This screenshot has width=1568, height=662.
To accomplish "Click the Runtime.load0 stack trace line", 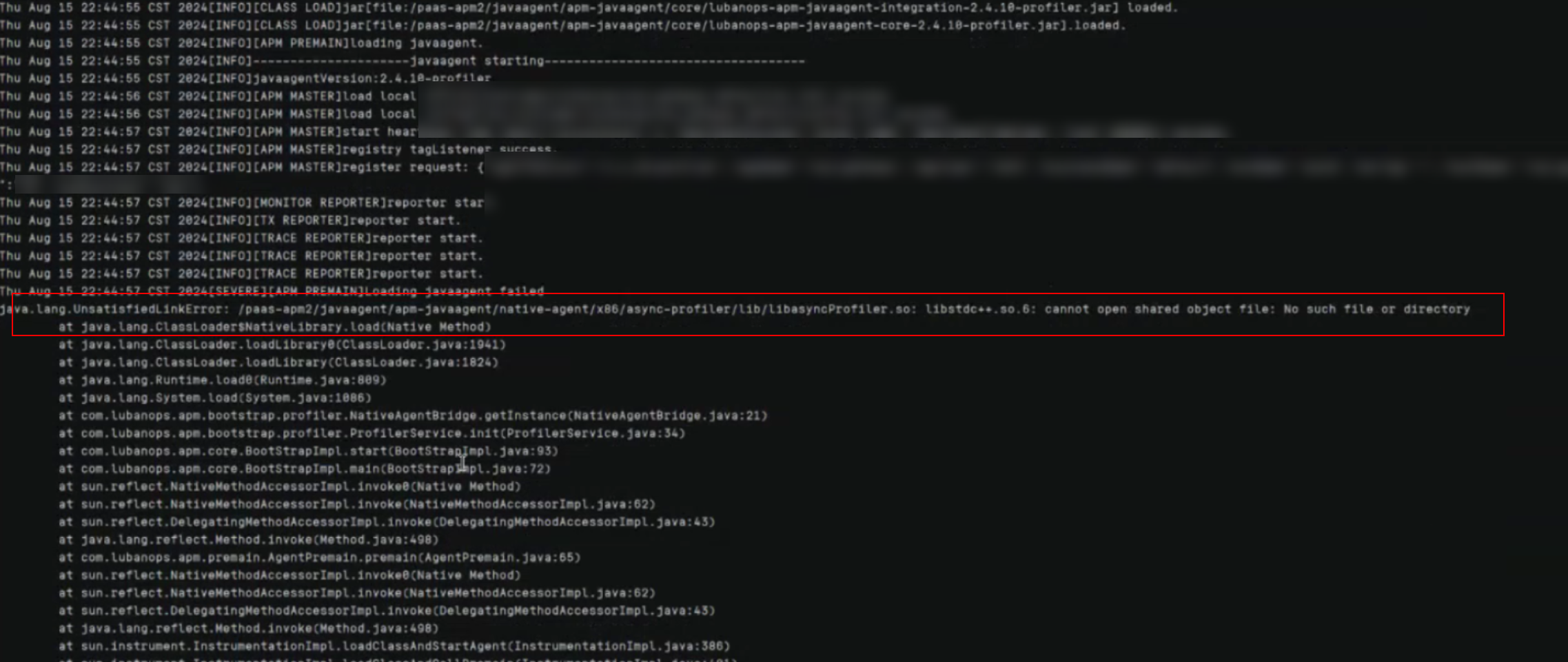I will 223,380.
